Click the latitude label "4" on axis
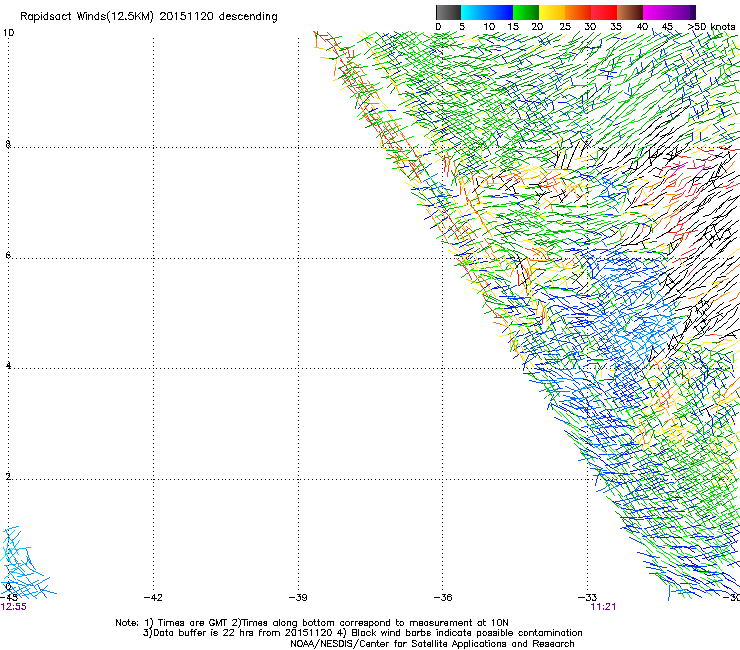 point(8,365)
